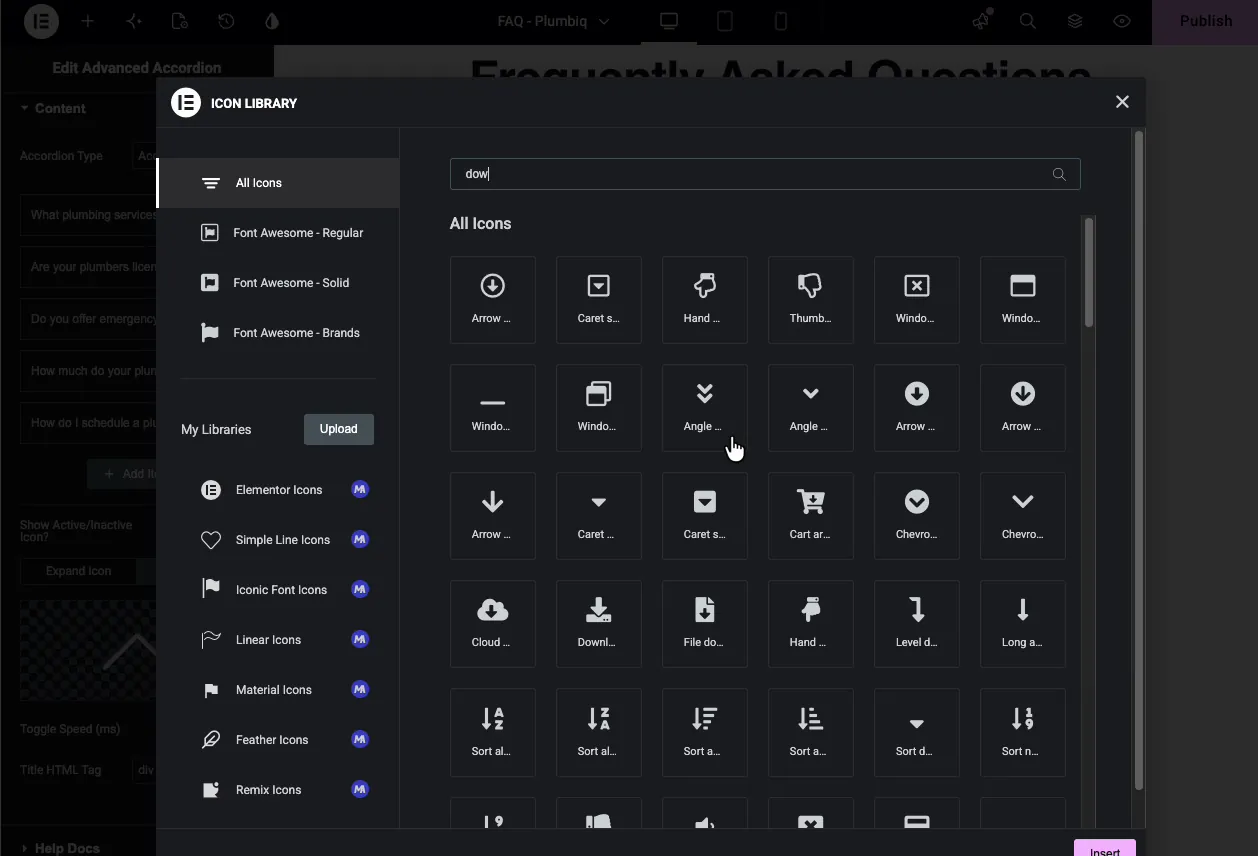
Task: Choose the outlined Caret square down icon
Action: point(598,300)
